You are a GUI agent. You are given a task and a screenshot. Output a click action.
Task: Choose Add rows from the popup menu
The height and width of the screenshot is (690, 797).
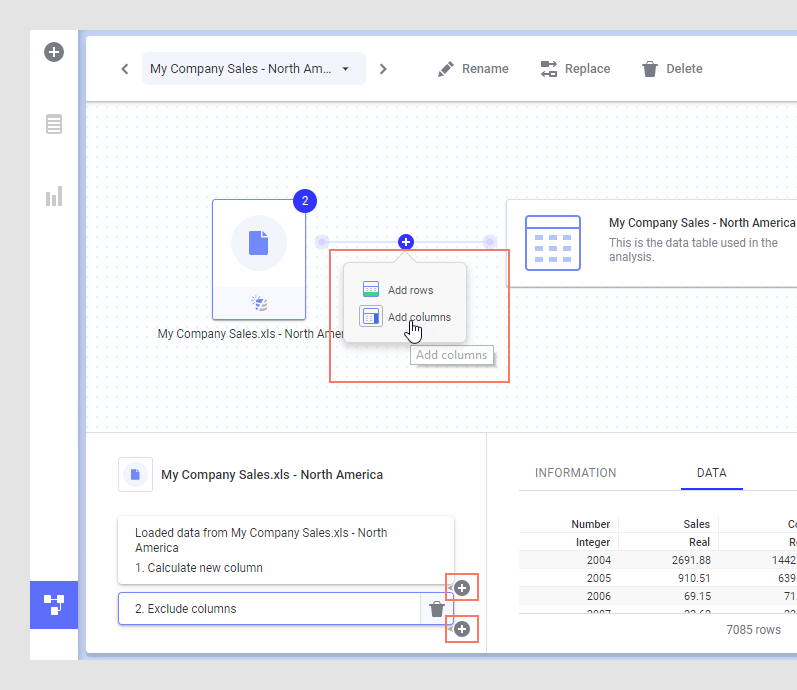409,290
